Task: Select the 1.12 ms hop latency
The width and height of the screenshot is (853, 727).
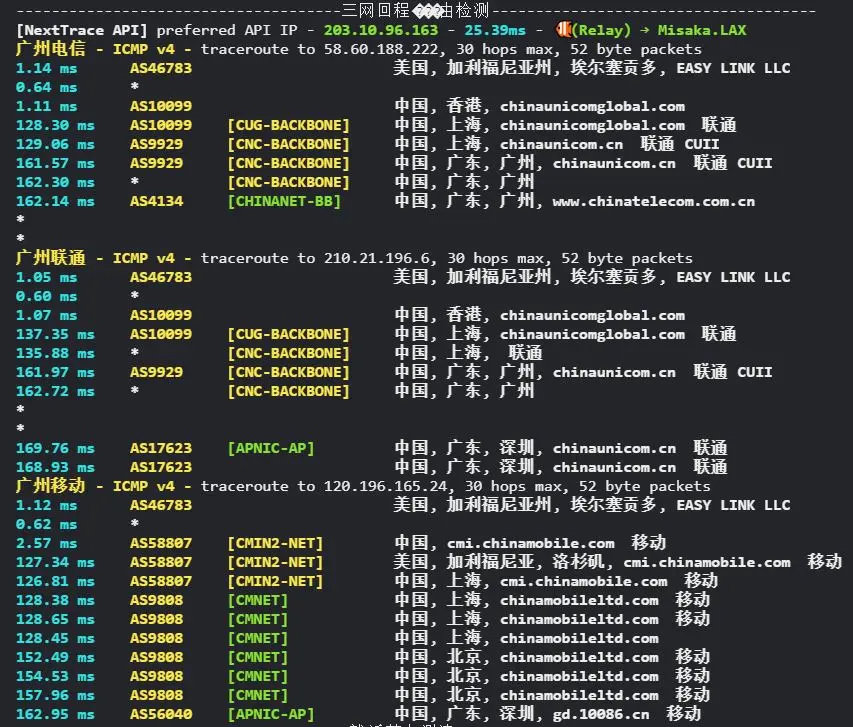Action: [46, 505]
